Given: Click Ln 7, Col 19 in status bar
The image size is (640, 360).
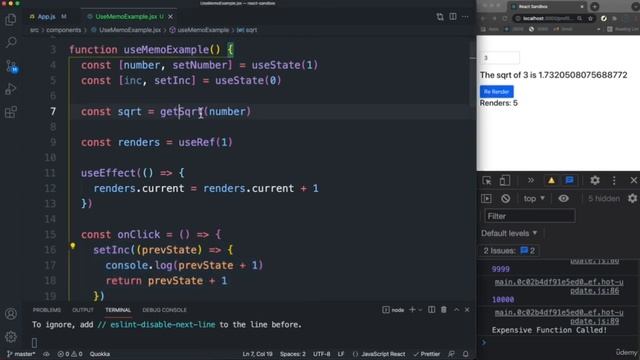Looking at the screenshot, I should click(257, 354).
